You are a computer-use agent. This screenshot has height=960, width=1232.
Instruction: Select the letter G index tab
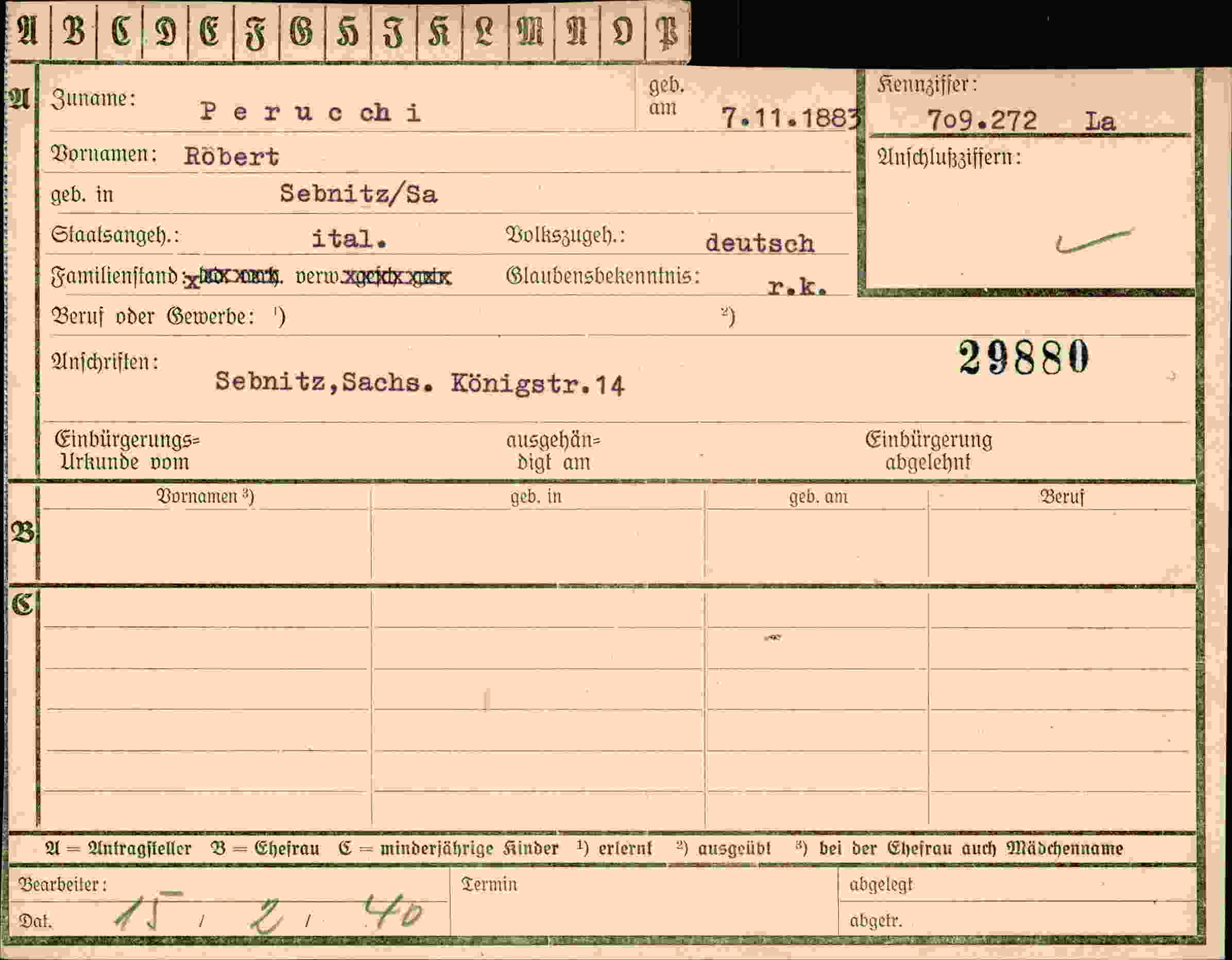click(x=302, y=31)
